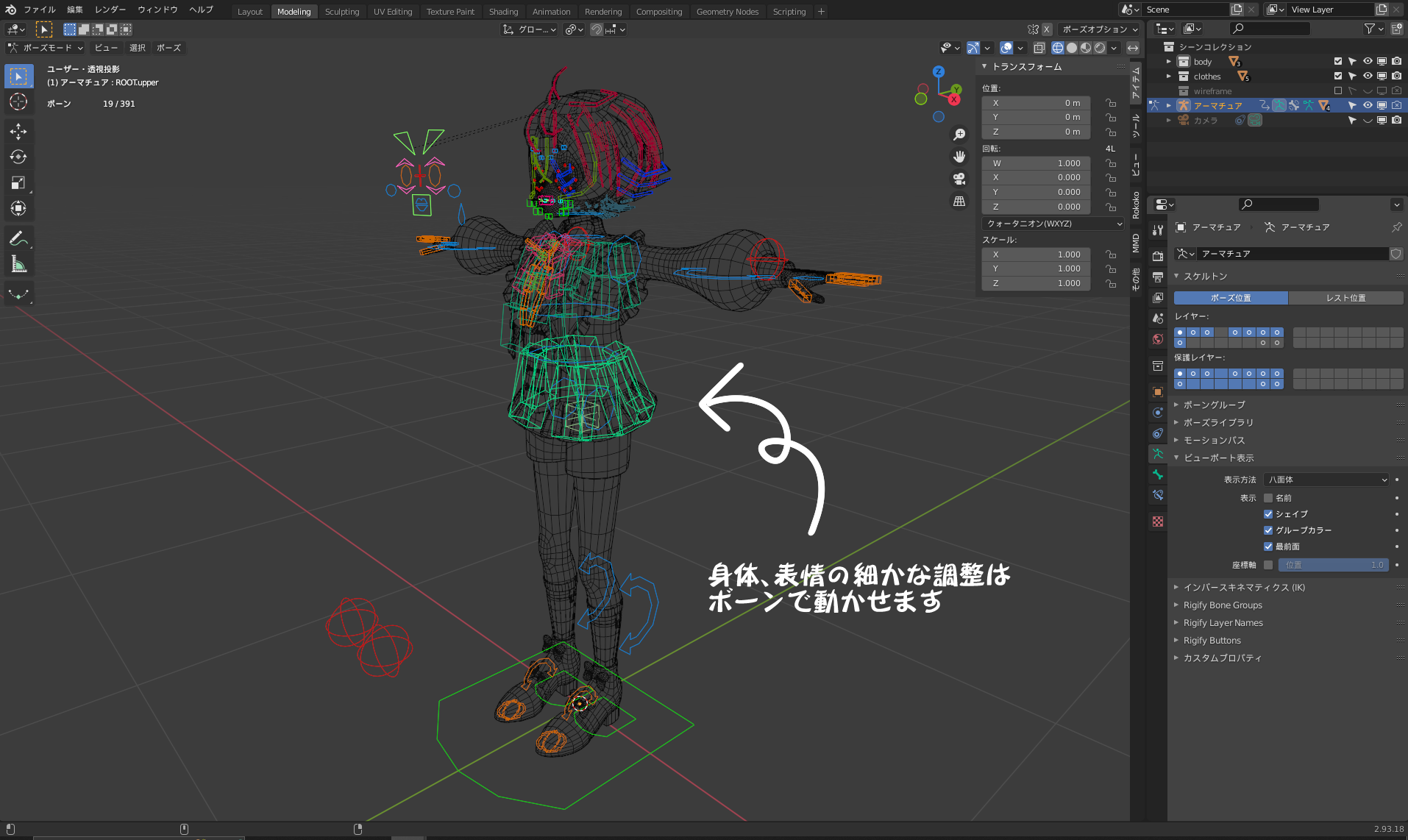Click the ポーズ位置 button
This screenshot has height=840, width=1408.
pos(1231,298)
